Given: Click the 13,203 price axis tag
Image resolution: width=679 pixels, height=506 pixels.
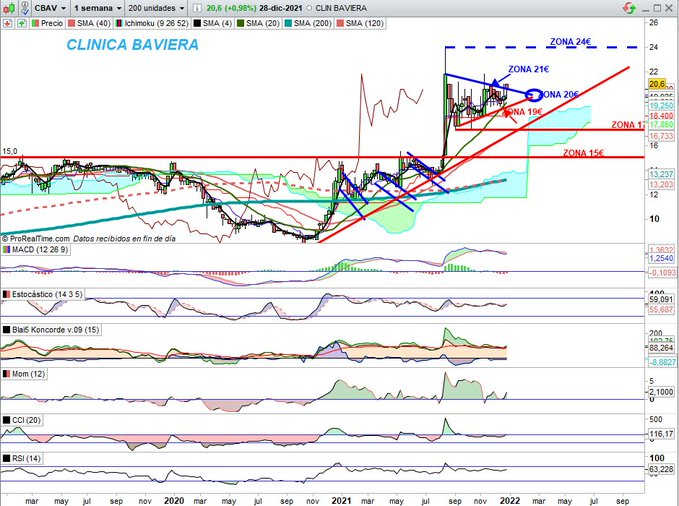Looking at the screenshot, I should 661,185.
